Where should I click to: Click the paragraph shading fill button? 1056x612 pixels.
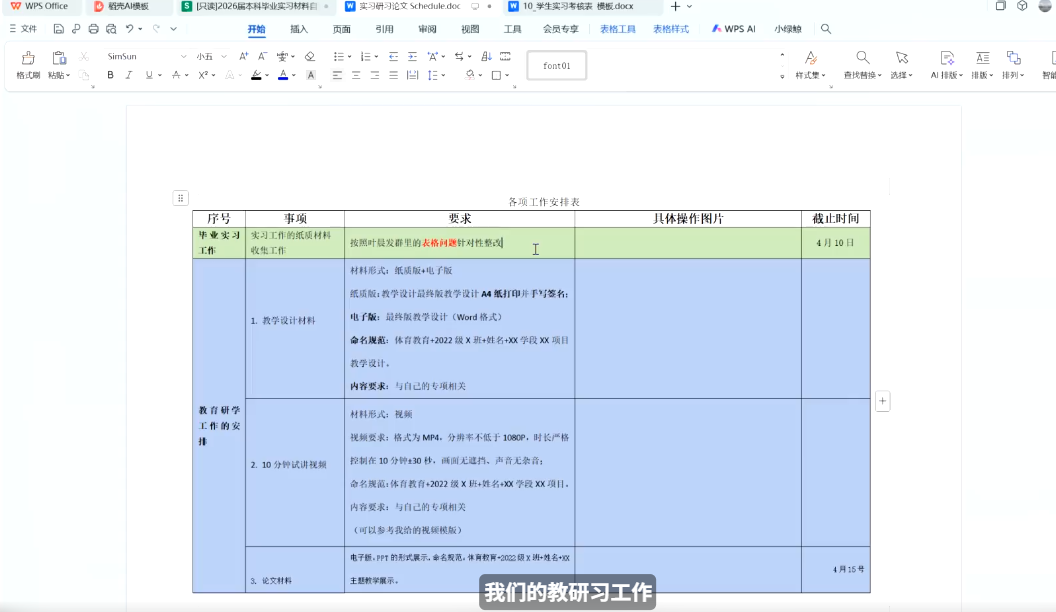(469, 75)
